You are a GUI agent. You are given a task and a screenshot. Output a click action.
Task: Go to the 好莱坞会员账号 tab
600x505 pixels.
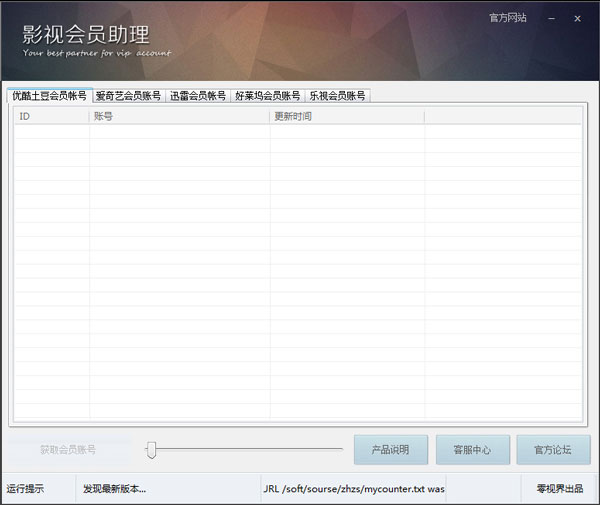click(x=267, y=96)
